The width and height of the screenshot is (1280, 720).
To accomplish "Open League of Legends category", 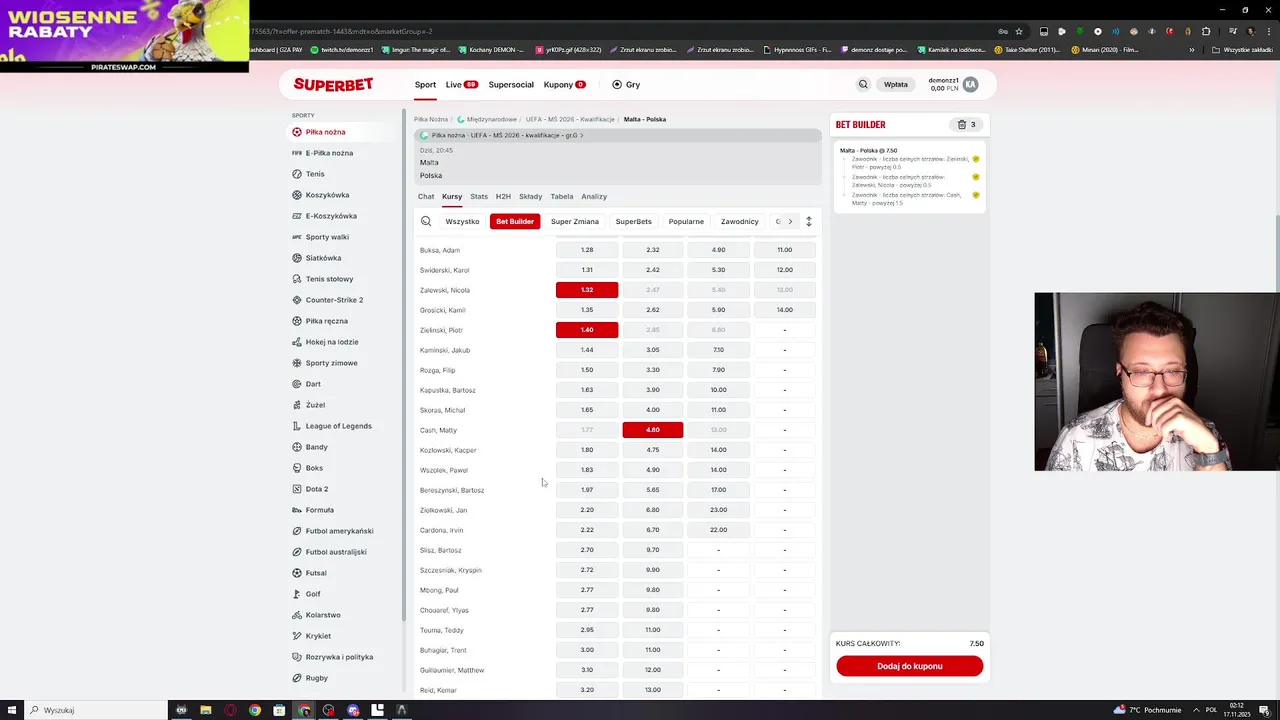I will click(x=331, y=426).
